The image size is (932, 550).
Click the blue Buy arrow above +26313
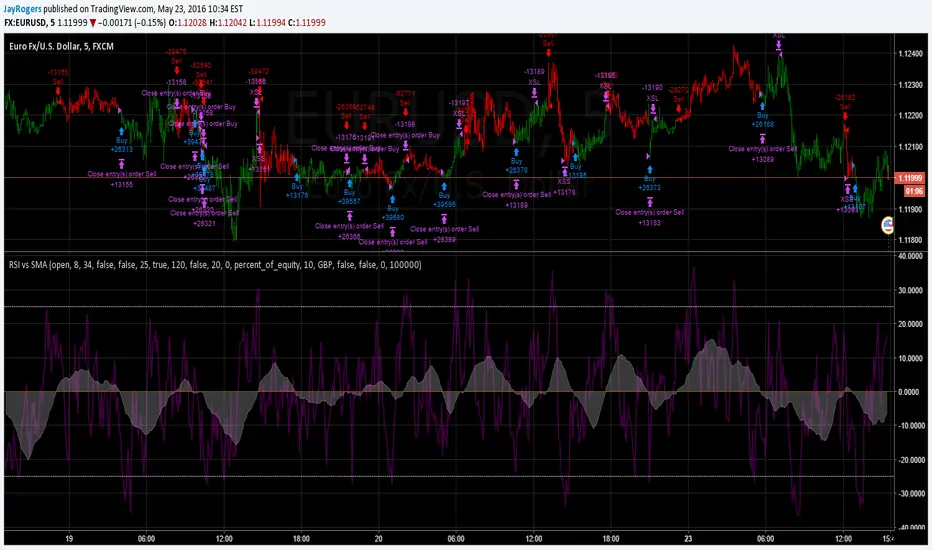(121, 131)
